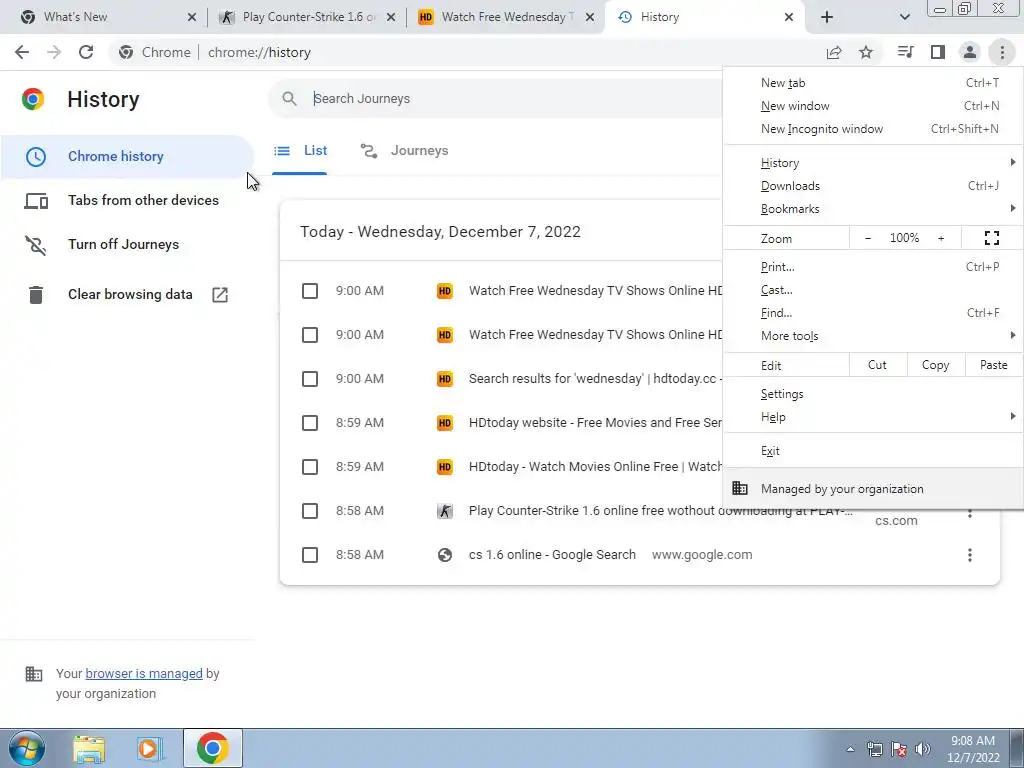Viewport: 1024px width, 768px height.
Task: Expand Bookmarks submenu in Chrome menu
Action: pyautogui.click(x=873, y=209)
